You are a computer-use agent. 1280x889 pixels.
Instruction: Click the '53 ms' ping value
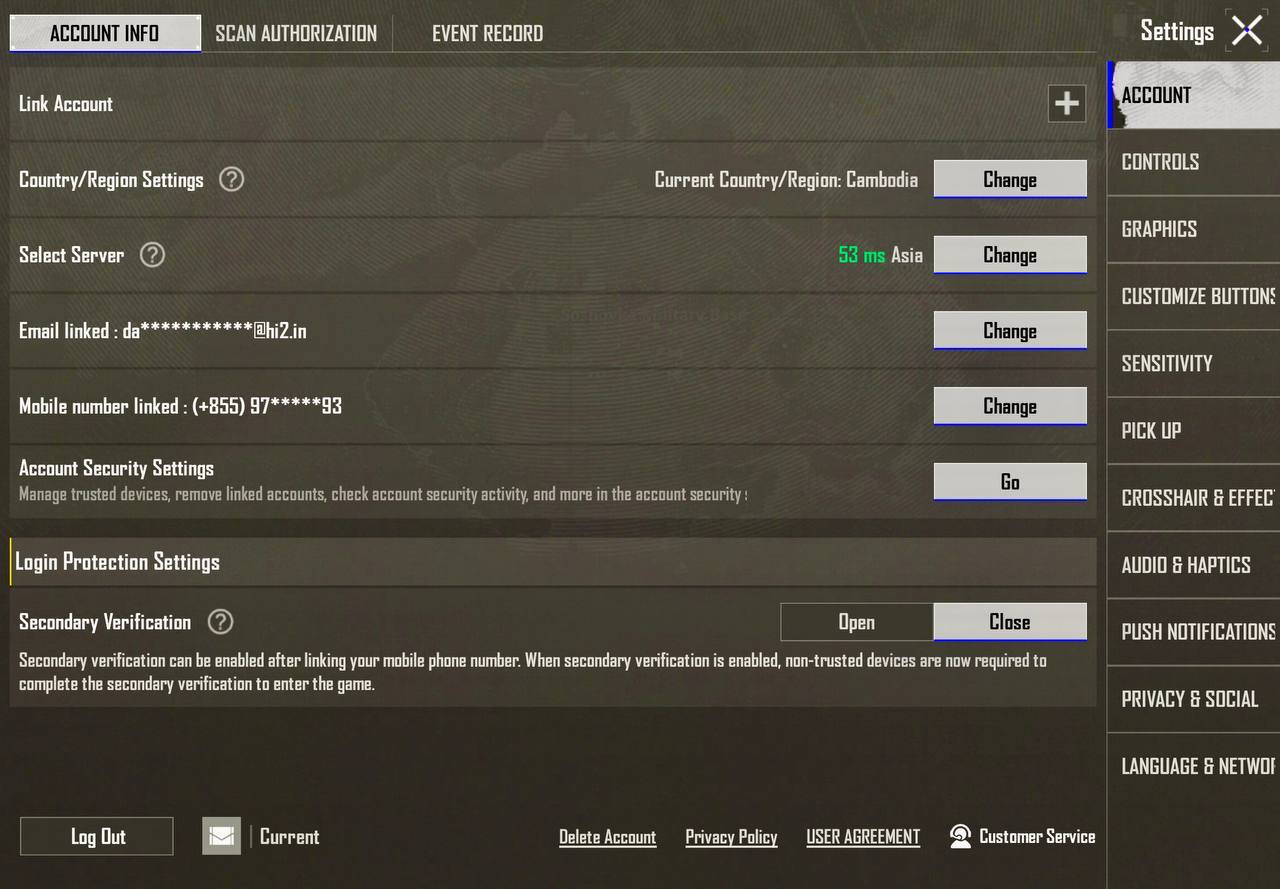(862, 255)
